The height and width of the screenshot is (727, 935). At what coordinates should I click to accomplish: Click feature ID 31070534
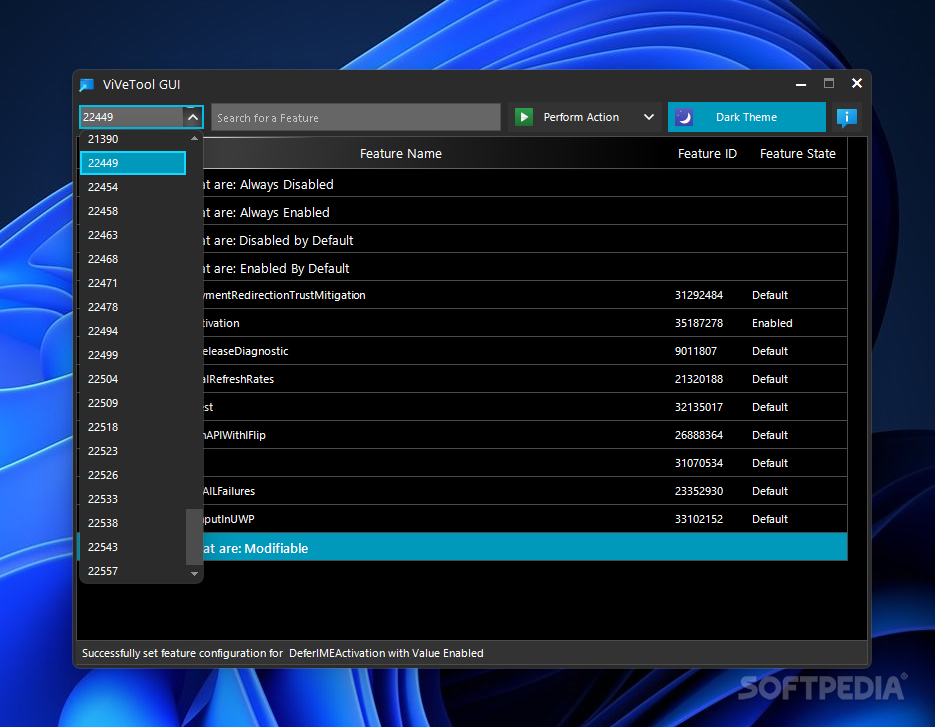(699, 463)
